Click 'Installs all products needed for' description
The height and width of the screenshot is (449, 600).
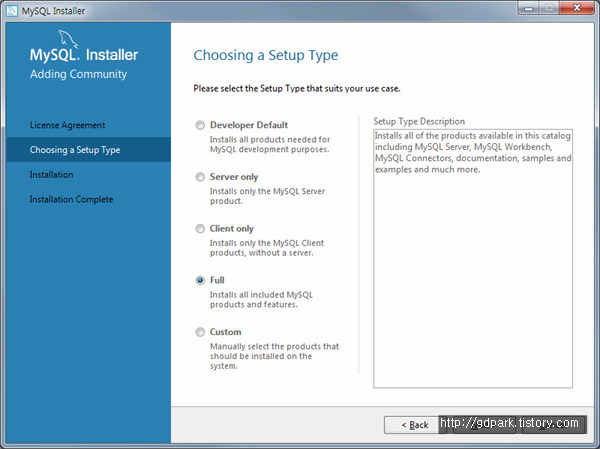[270, 144]
